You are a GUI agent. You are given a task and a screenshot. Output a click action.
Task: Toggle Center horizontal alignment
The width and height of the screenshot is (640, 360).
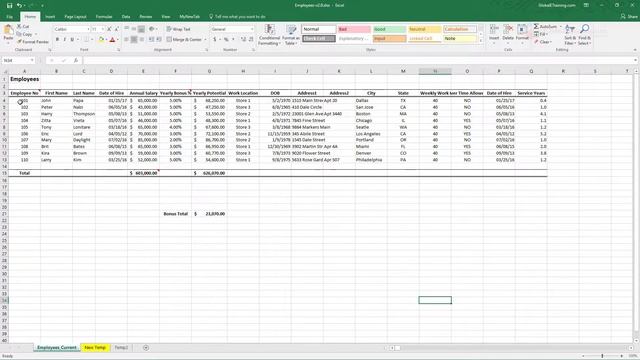(x=134, y=40)
